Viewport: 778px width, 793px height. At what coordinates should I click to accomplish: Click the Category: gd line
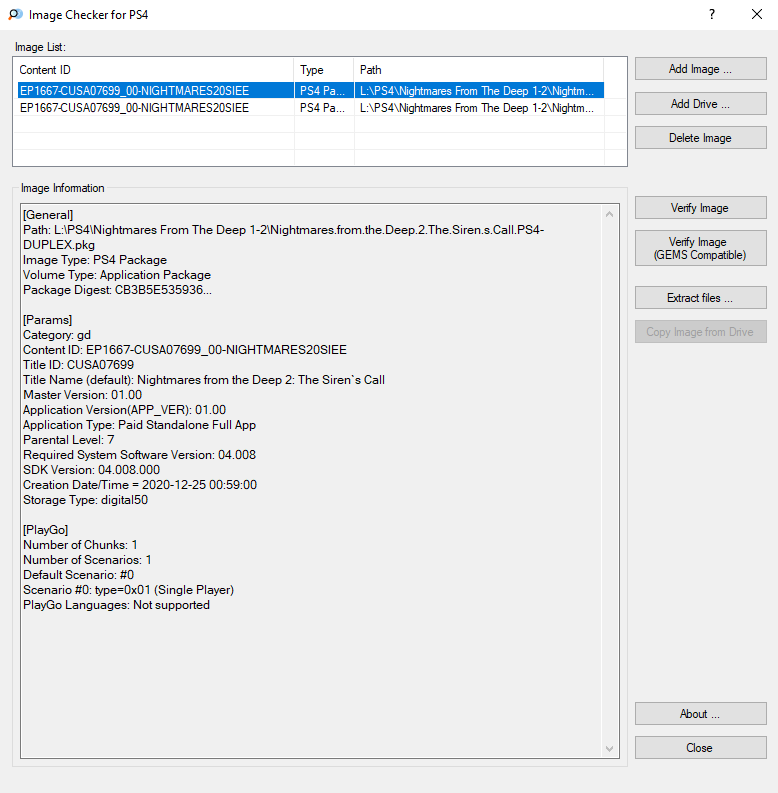click(57, 335)
